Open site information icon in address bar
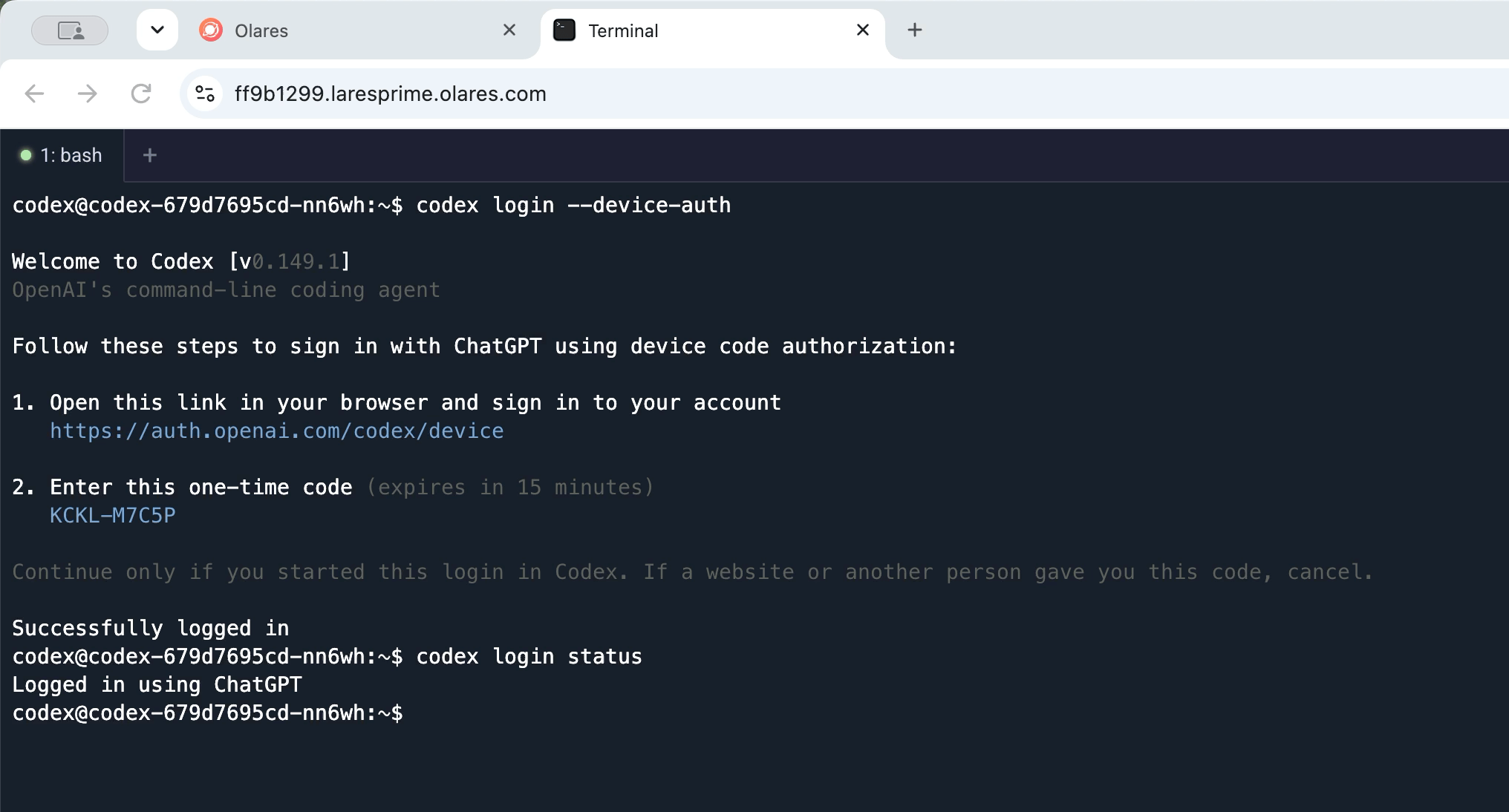Screen dimensions: 1509x812 (x=205, y=94)
